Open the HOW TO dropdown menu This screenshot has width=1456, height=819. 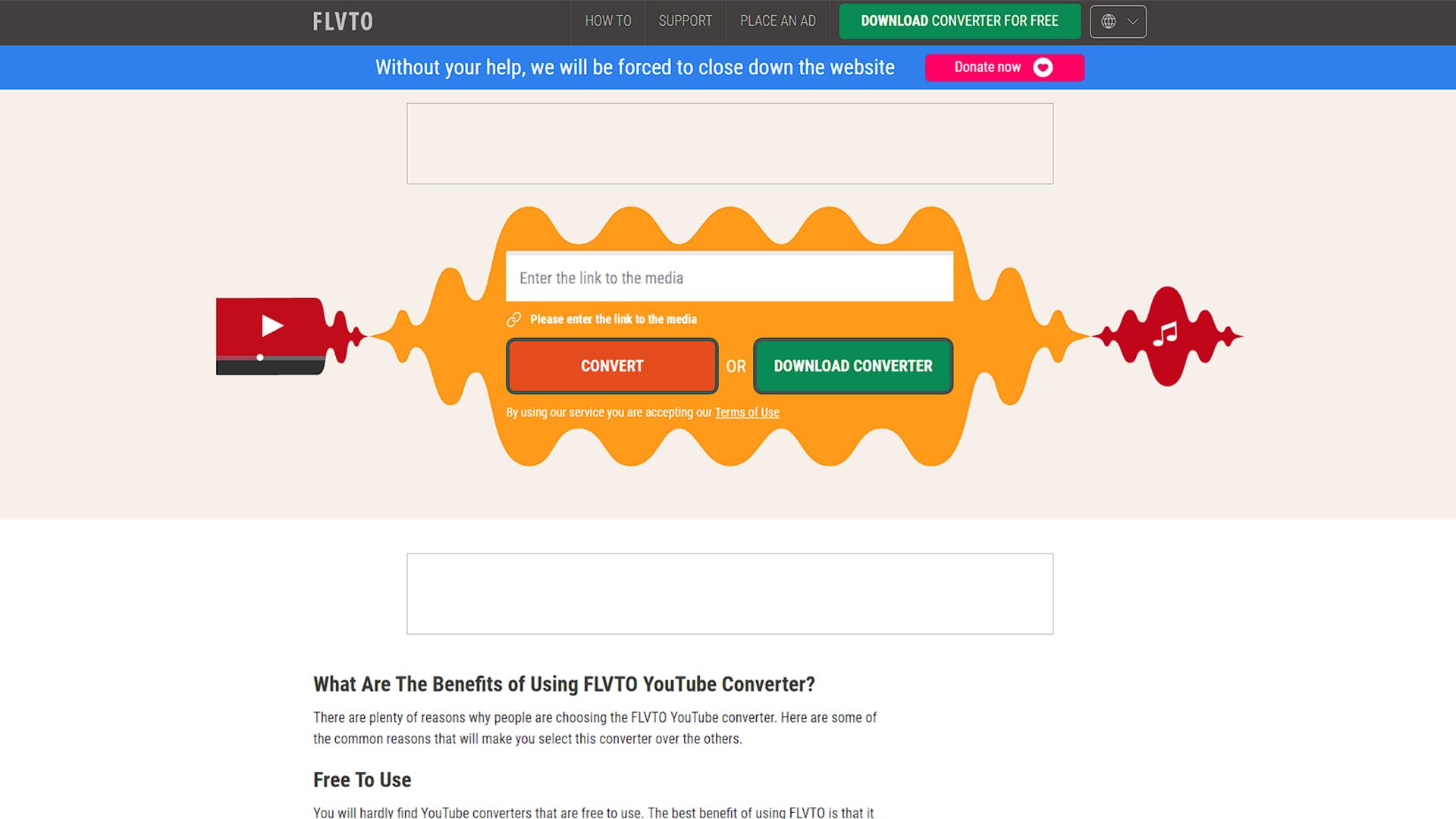click(608, 21)
